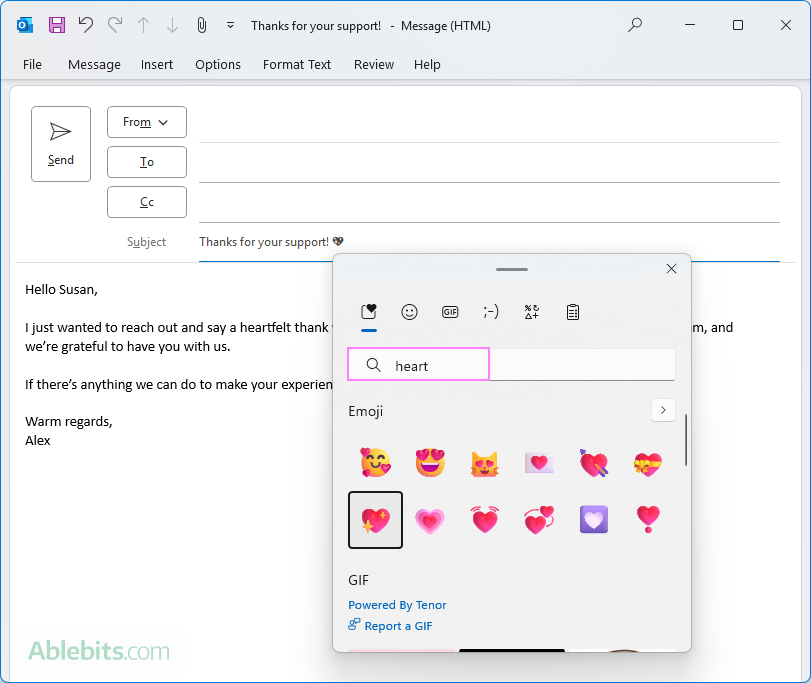The width and height of the screenshot is (811, 683).
Task: Open the Format Text tab
Action: click(x=297, y=64)
